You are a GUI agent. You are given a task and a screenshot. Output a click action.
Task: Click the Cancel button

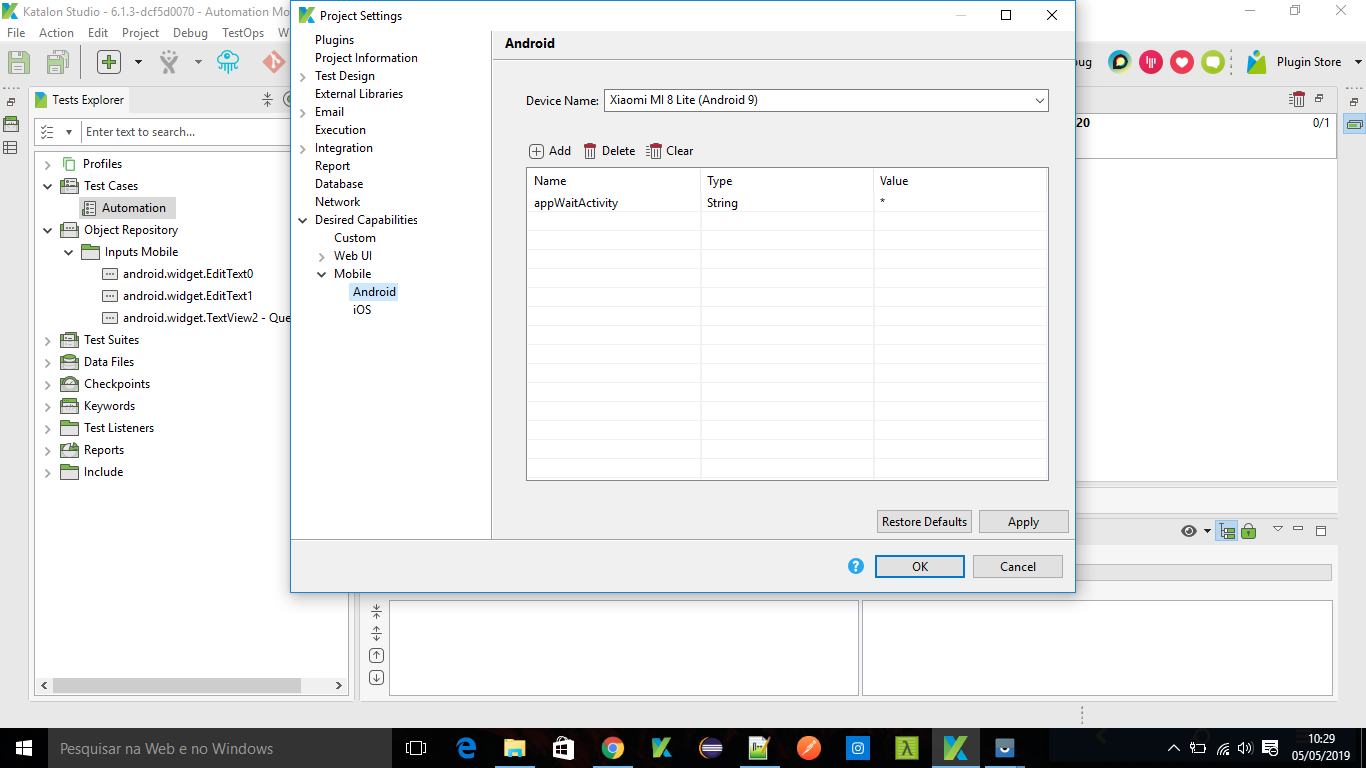click(x=1018, y=566)
